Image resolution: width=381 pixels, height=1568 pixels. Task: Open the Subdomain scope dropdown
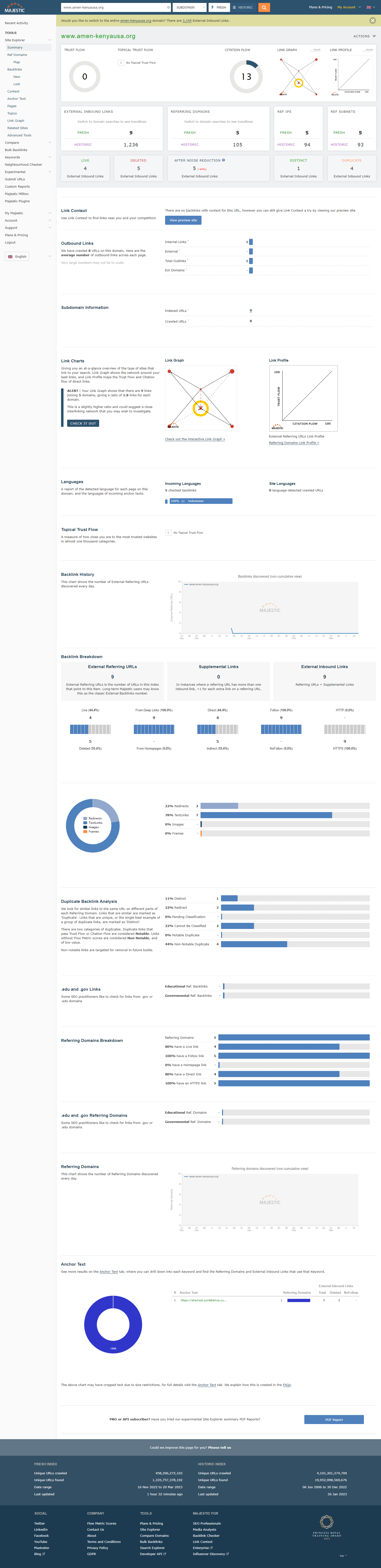190,7
